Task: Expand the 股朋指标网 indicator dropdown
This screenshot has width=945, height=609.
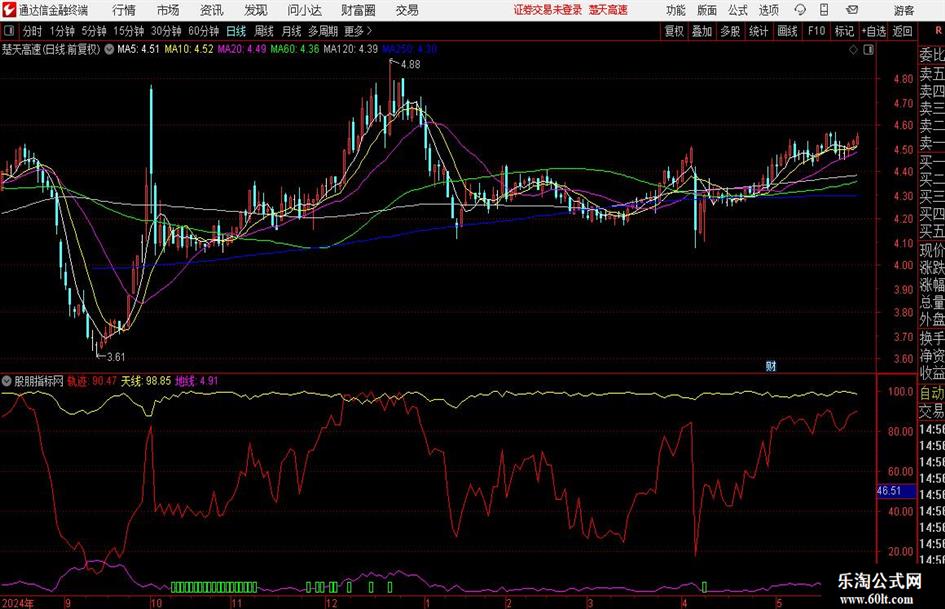Action: [x=7, y=381]
